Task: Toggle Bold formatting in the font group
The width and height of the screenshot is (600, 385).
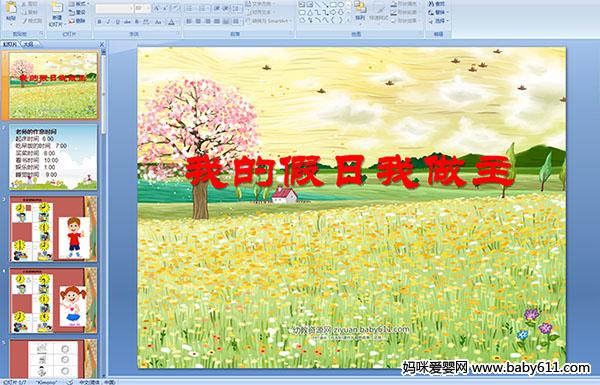Action: 99,22
